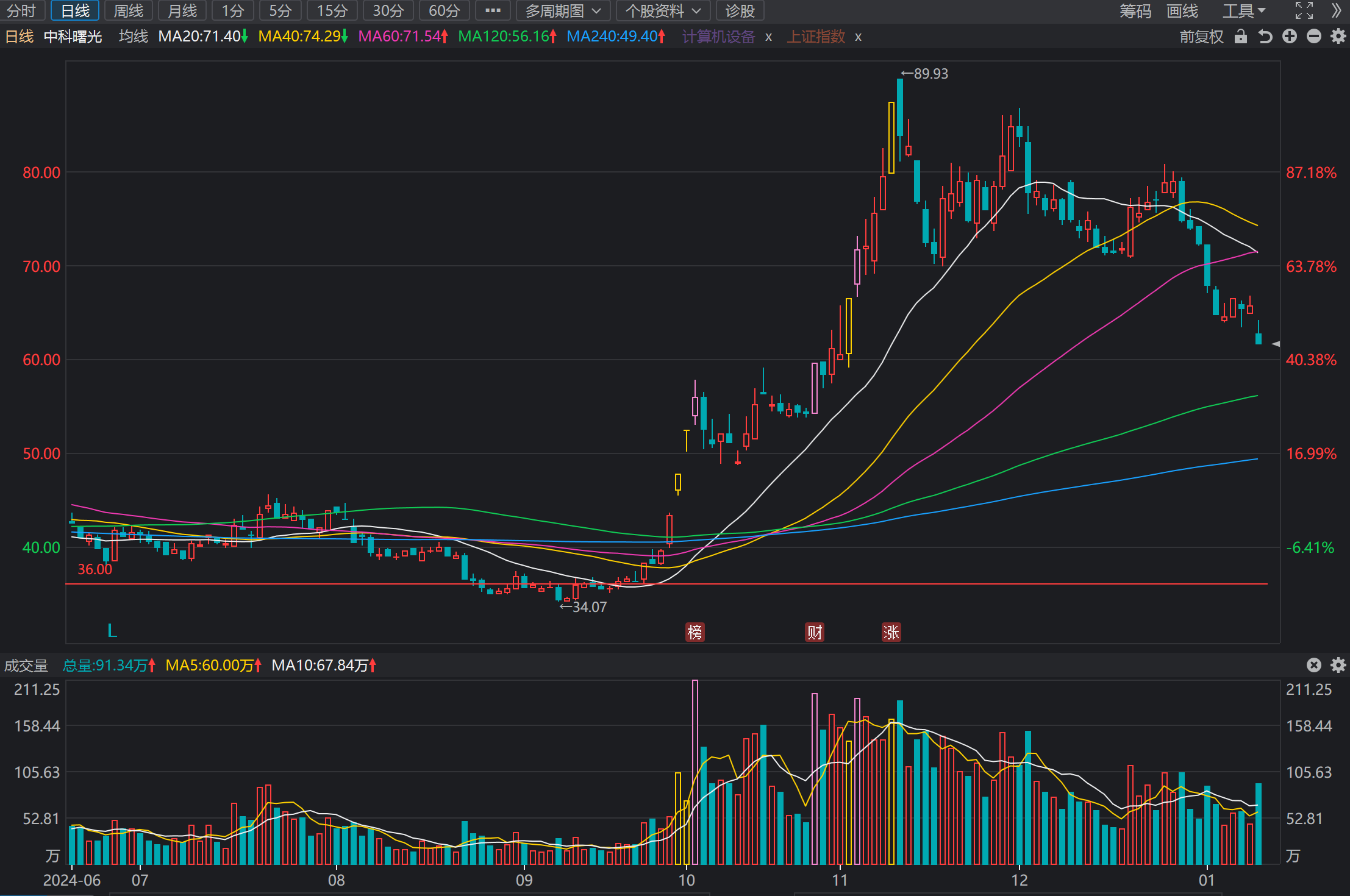Switch to the 分时 intraday tab
Screen dimensions: 1350x896
[x=22, y=11]
